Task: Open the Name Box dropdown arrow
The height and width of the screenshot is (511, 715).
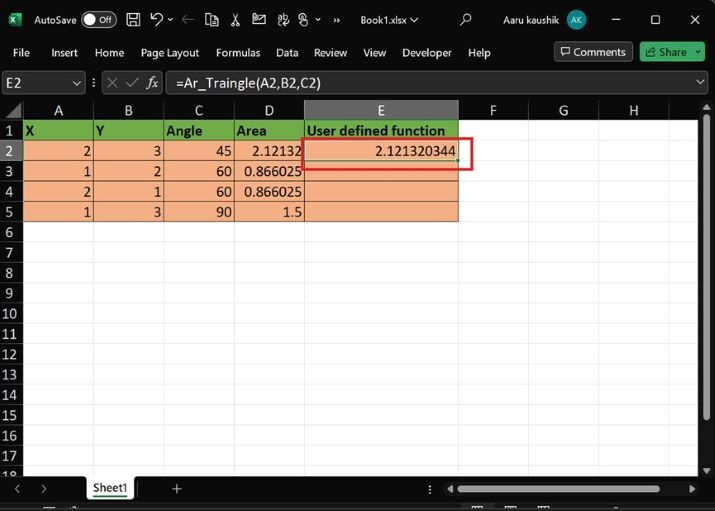Action: [77, 83]
